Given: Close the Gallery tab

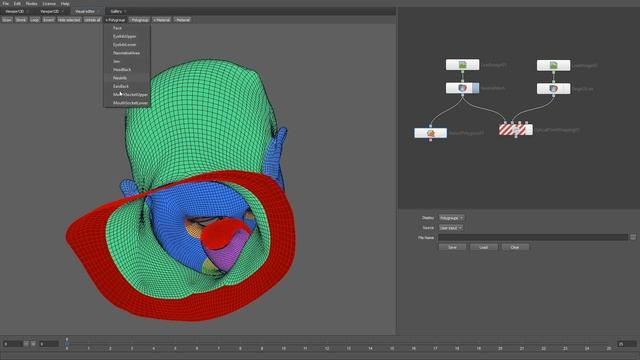Looking at the screenshot, I should coord(125,11).
